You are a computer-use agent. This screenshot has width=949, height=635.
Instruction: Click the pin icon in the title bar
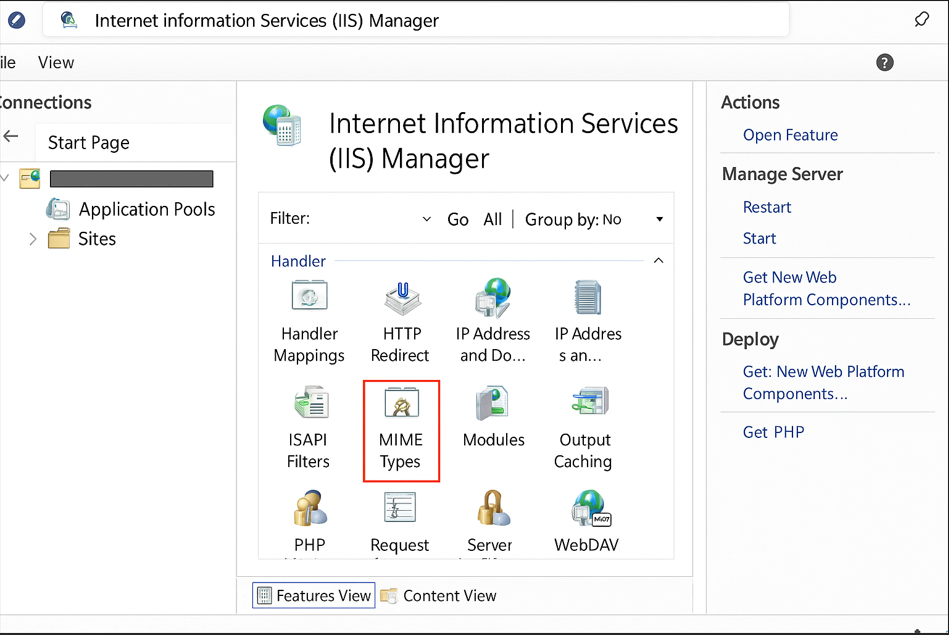[x=921, y=19]
